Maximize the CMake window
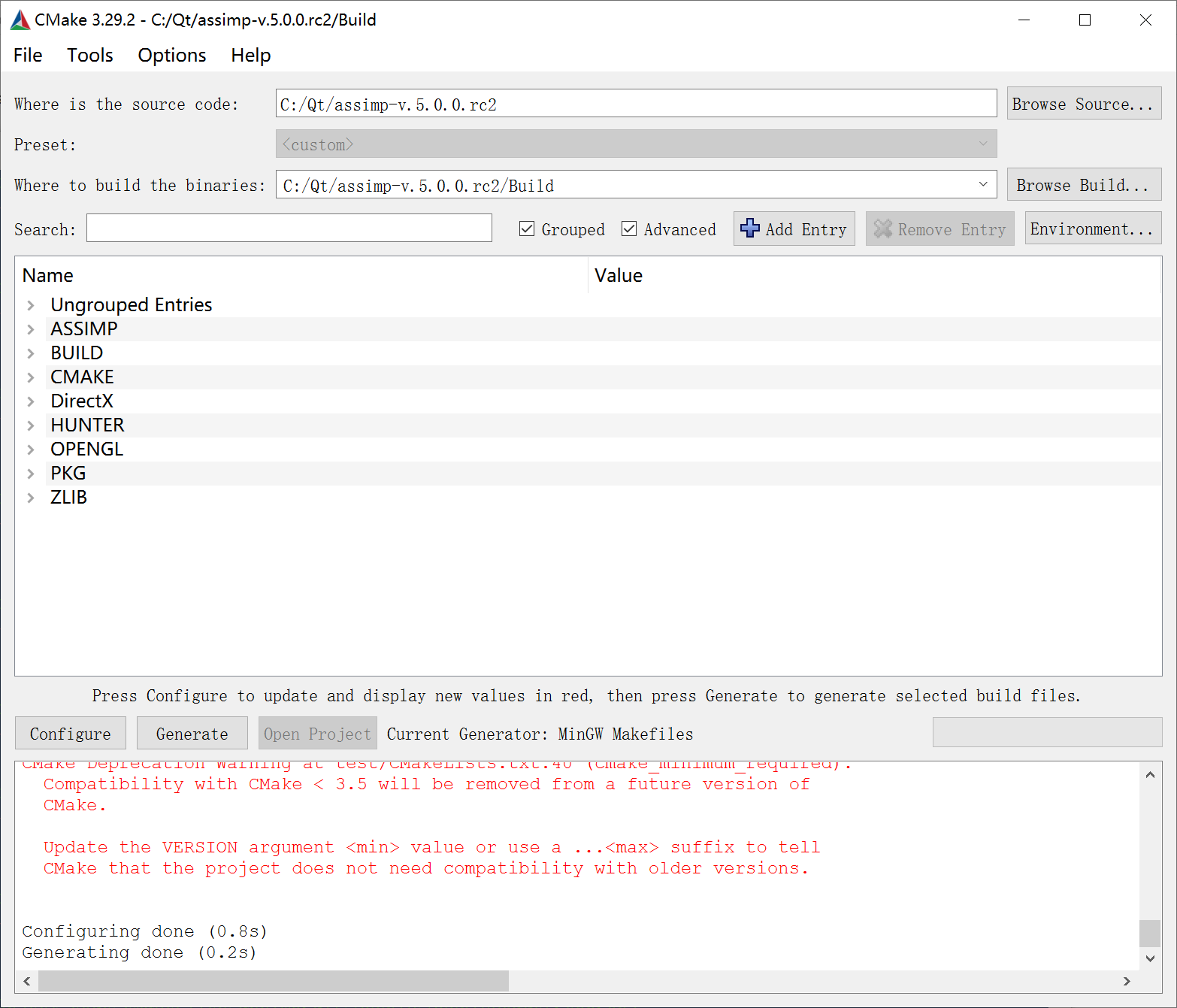 pyautogui.click(x=1085, y=20)
